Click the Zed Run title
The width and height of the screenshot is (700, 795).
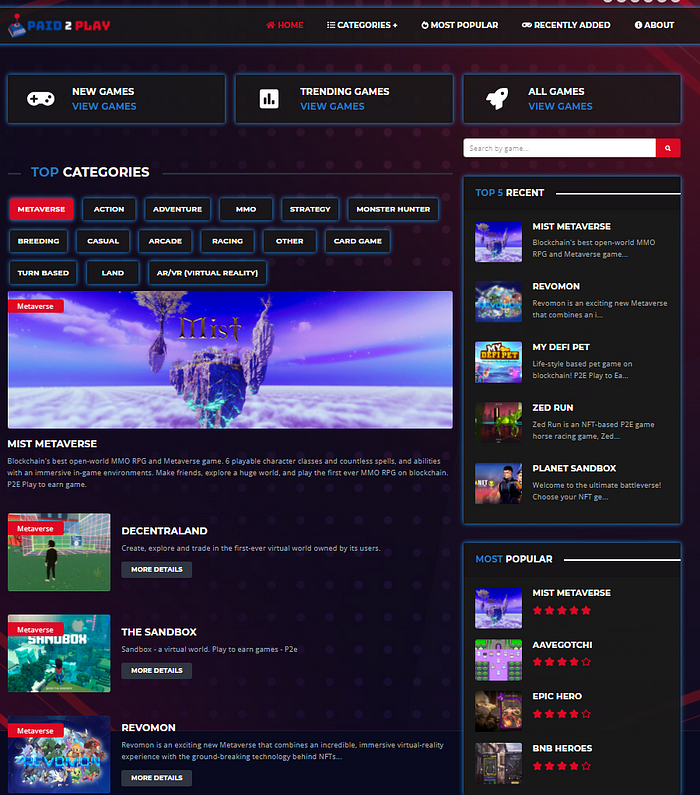pos(552,408)
